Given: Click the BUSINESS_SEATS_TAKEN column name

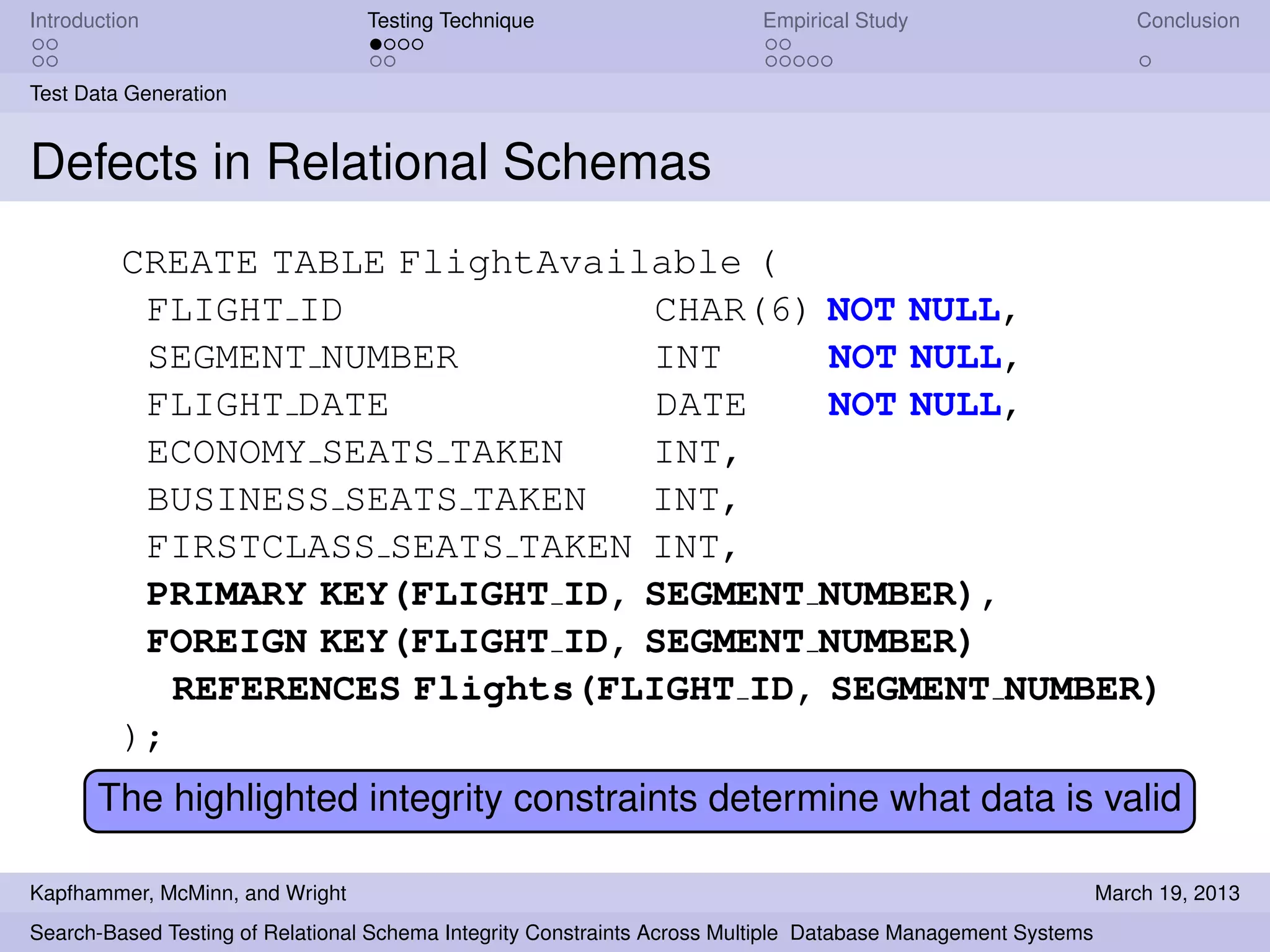Looking at the screenshot, I should click(x=366, y=501).
